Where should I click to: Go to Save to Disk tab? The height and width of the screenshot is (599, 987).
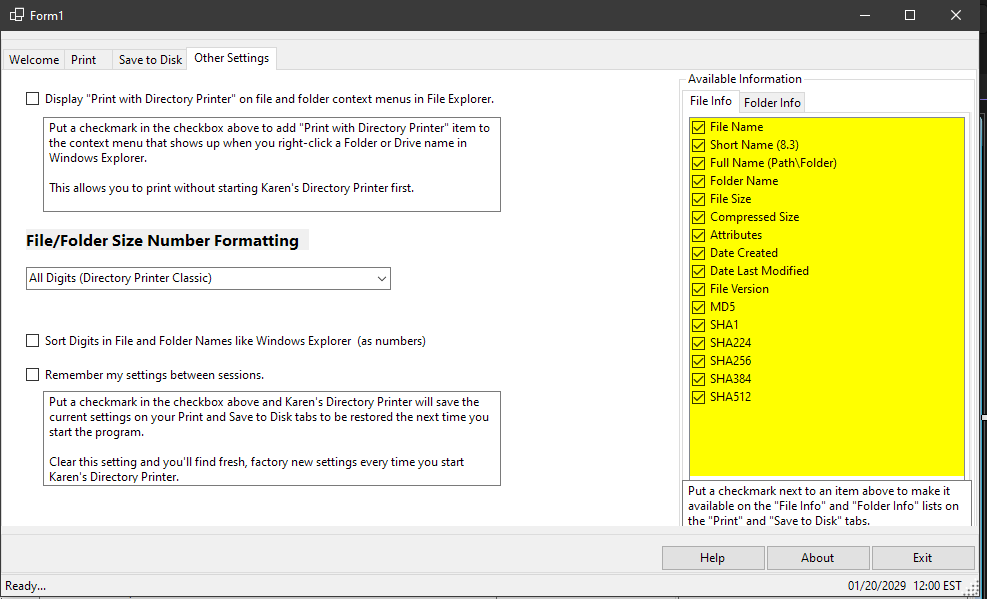click(150, 60)
